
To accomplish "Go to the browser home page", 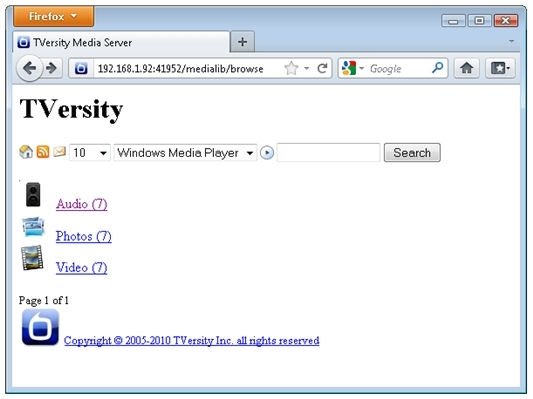I will (467, 68).
